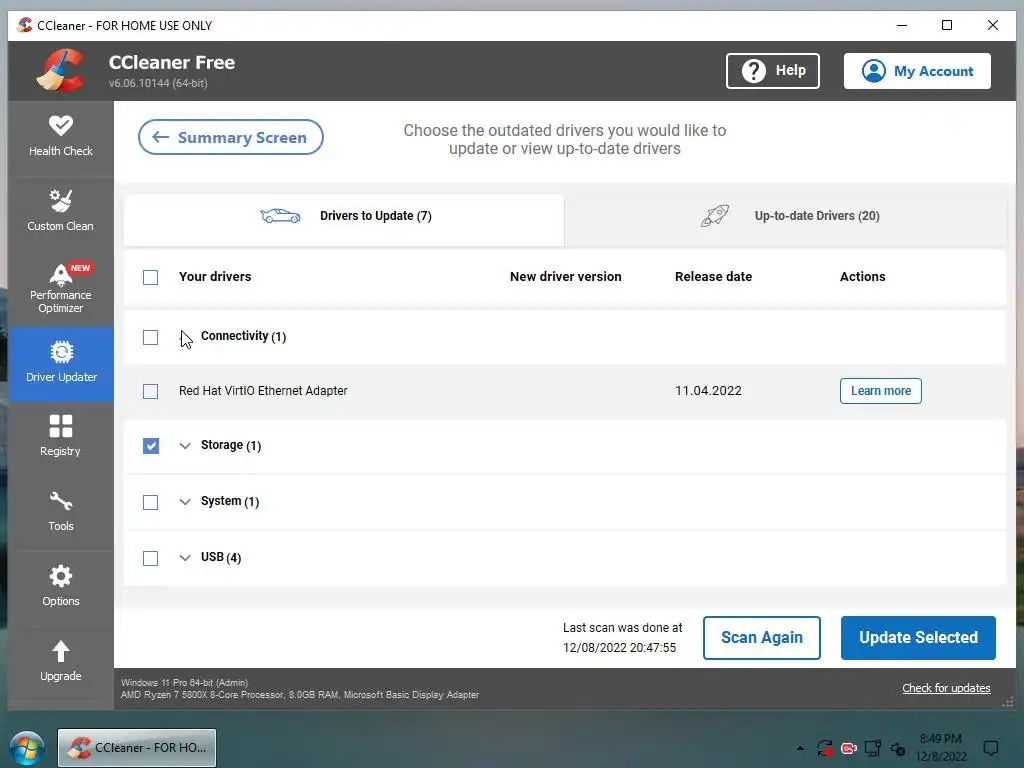Click the taskbar clock showing 8:49 PM
The width and height of the screenshot is (1024, 768).
(x=940, y=748)
